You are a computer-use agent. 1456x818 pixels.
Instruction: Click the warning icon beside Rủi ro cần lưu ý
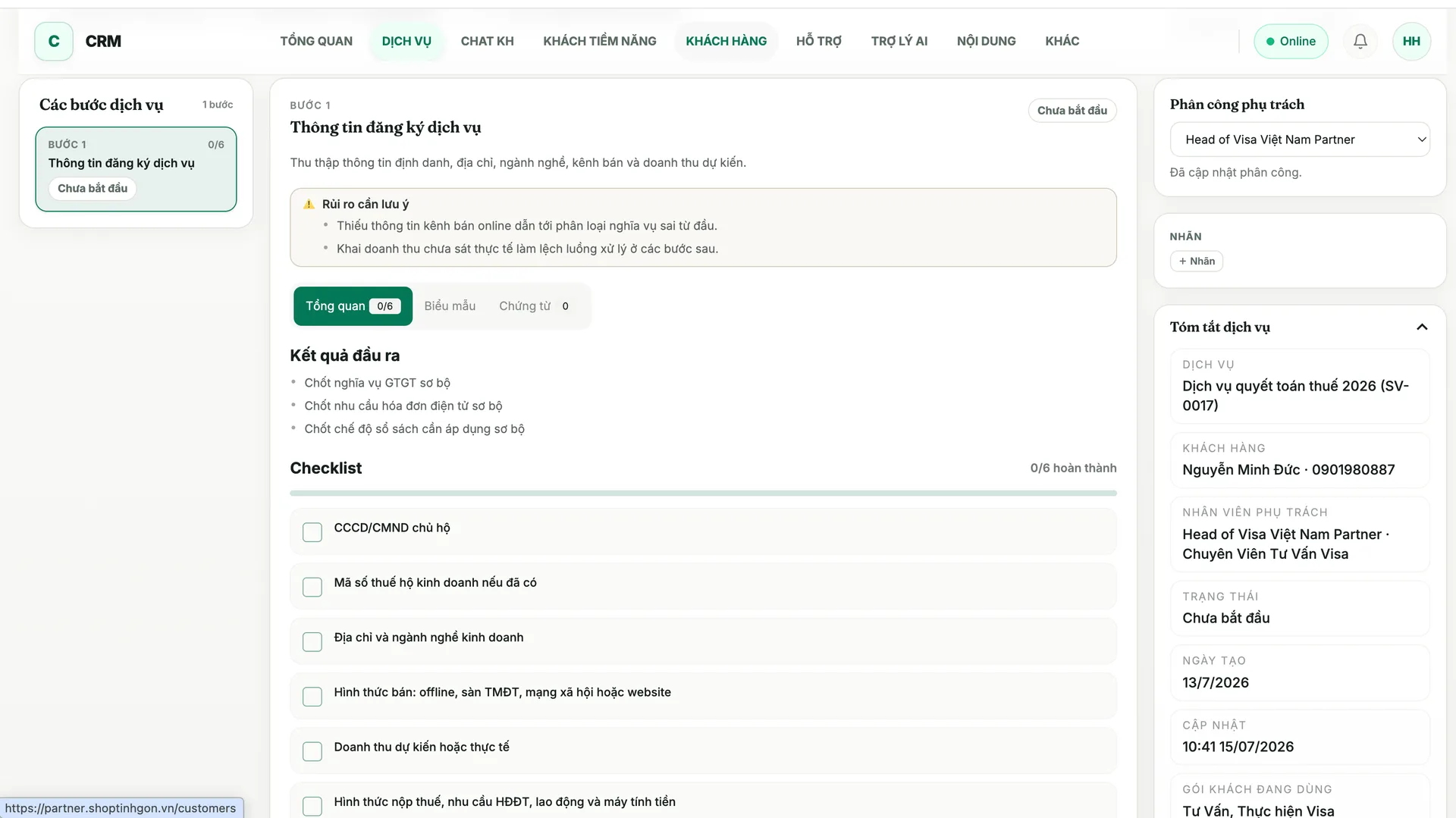click(309, 204)
